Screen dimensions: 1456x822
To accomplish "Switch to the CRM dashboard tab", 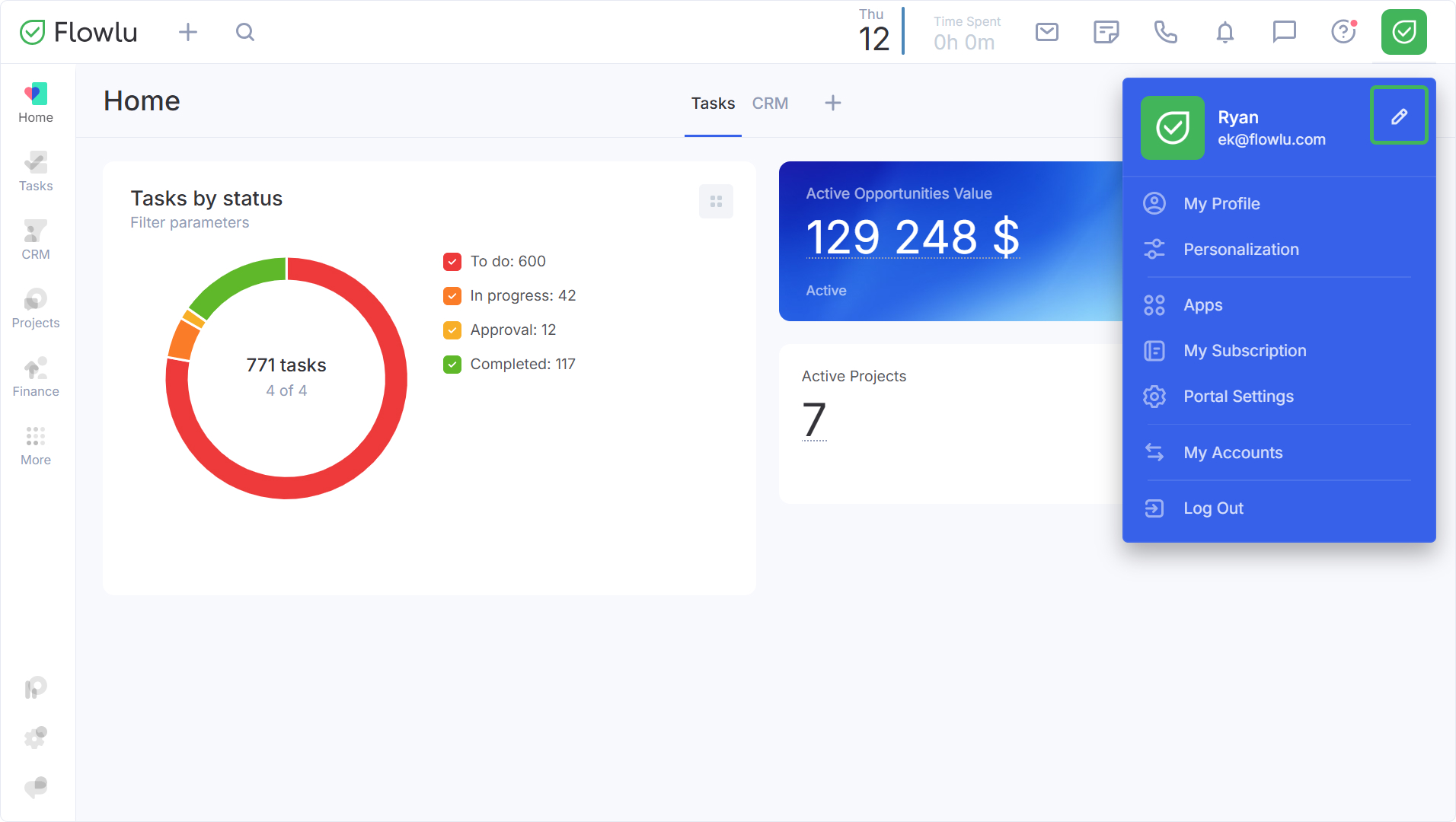I will tap(770, 104).
